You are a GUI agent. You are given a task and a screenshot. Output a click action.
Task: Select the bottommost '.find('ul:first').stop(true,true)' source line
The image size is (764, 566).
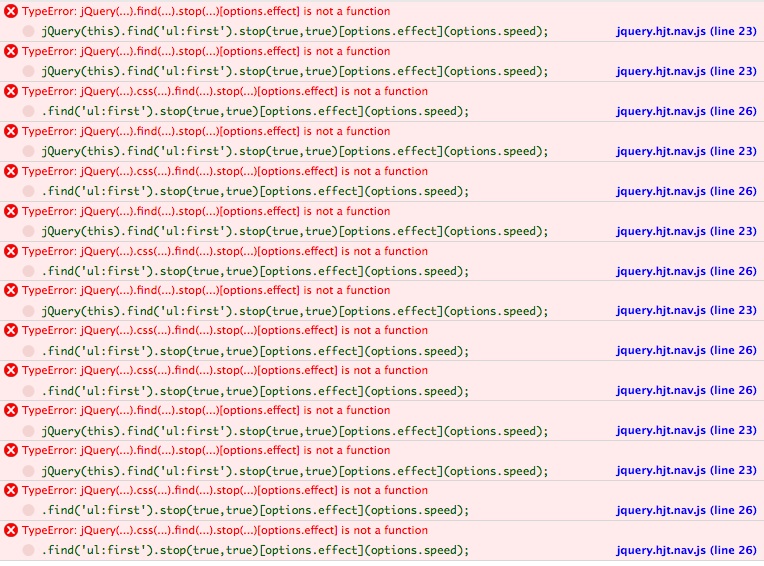255,550
